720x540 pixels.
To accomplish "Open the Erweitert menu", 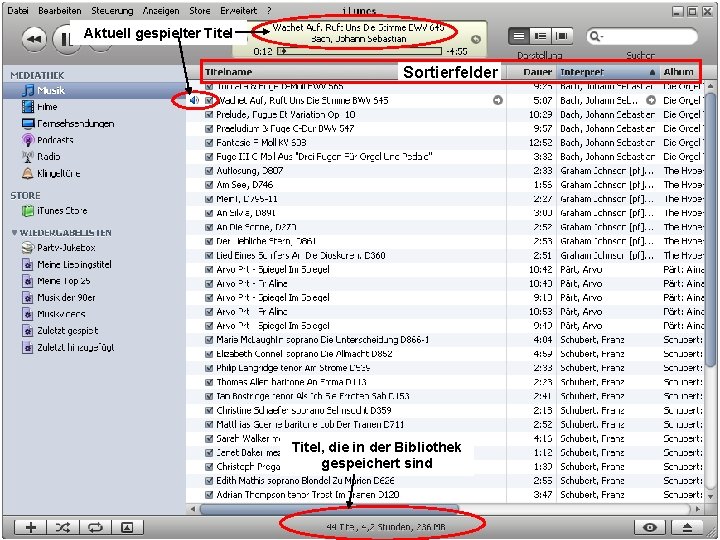I will 239,10.
